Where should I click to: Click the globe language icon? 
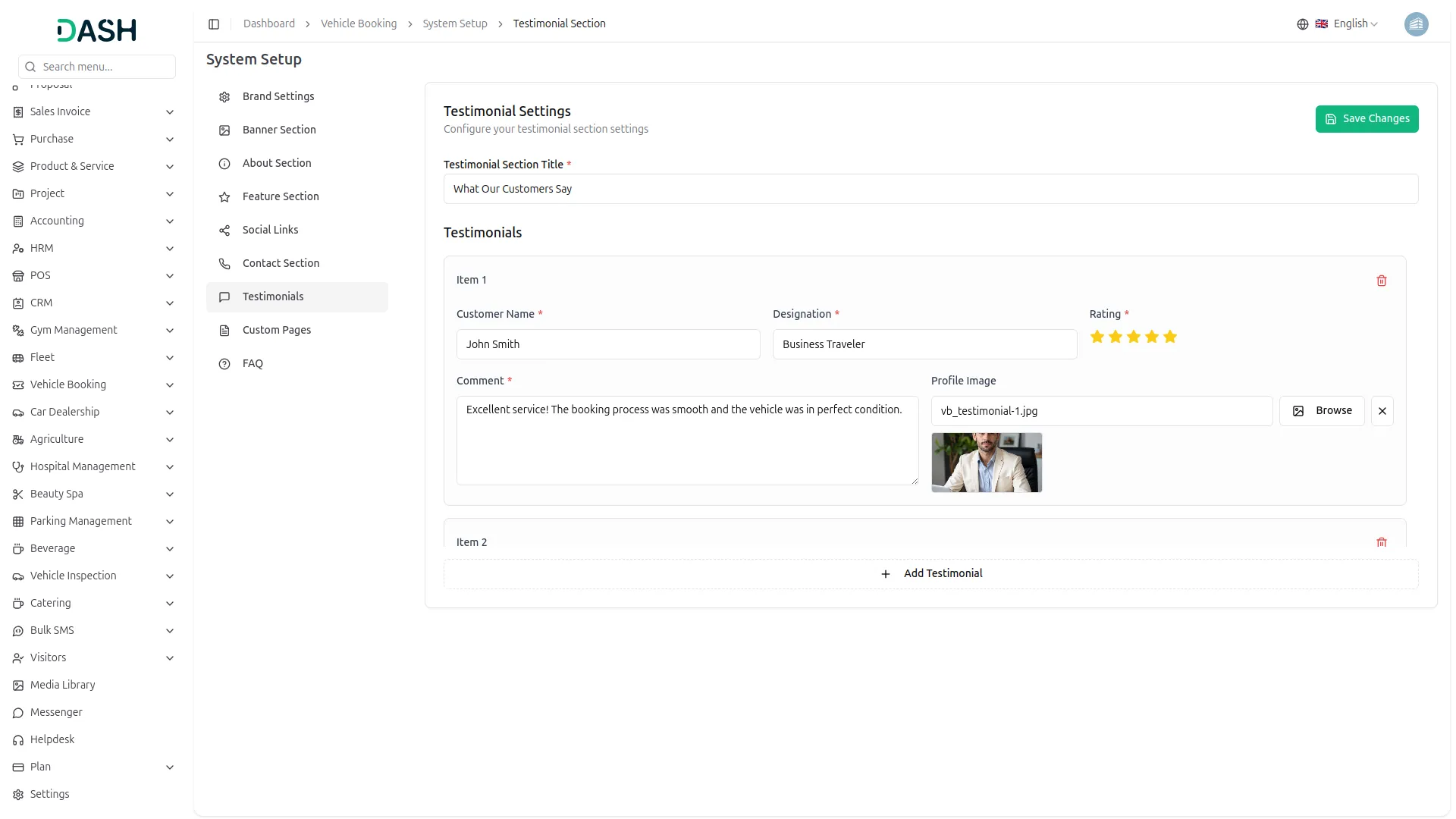coord(1302,24)
